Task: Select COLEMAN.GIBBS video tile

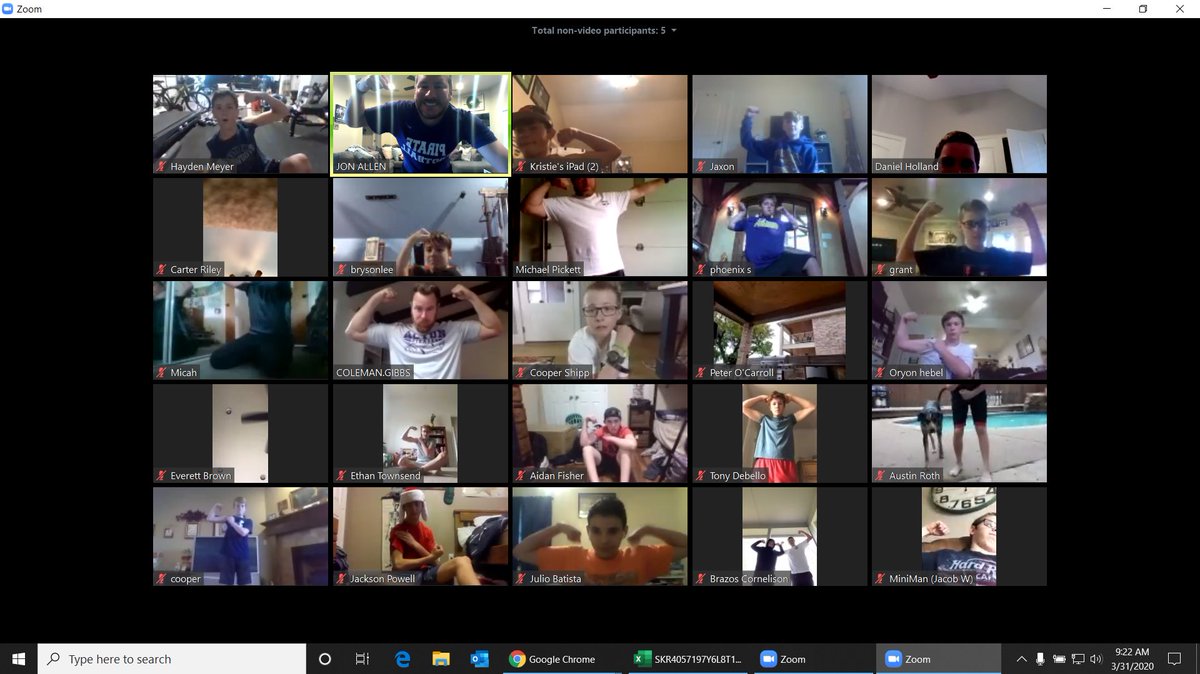Action: (x=421, y=330)
